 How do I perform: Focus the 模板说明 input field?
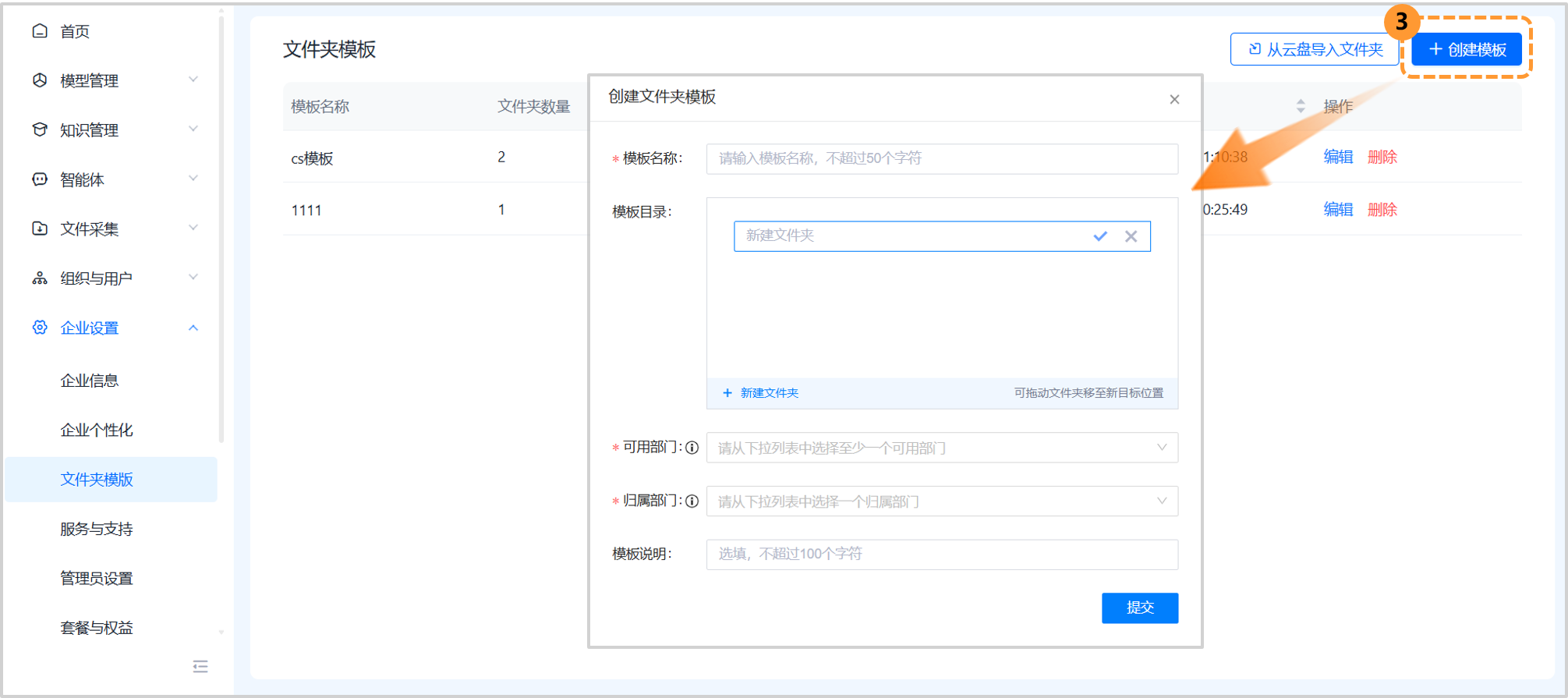tap(942, 554)
